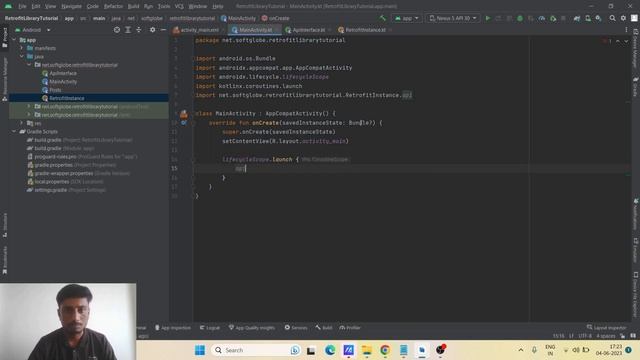Open Windows Start menu
Image resolution: width=640 pixels, height=360 pixels.
pyautogui.click(x=200, y=350)
